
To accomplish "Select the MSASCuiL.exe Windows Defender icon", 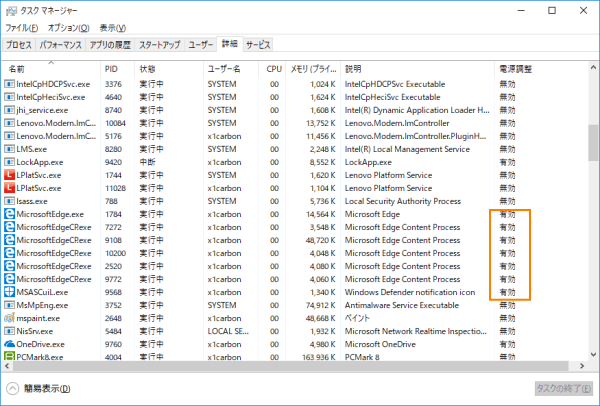I will coord(10,292).
